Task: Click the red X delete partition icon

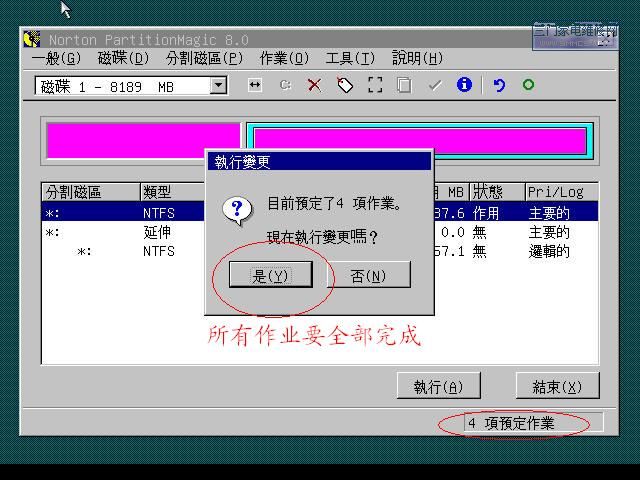Action: tap(314, 86)
